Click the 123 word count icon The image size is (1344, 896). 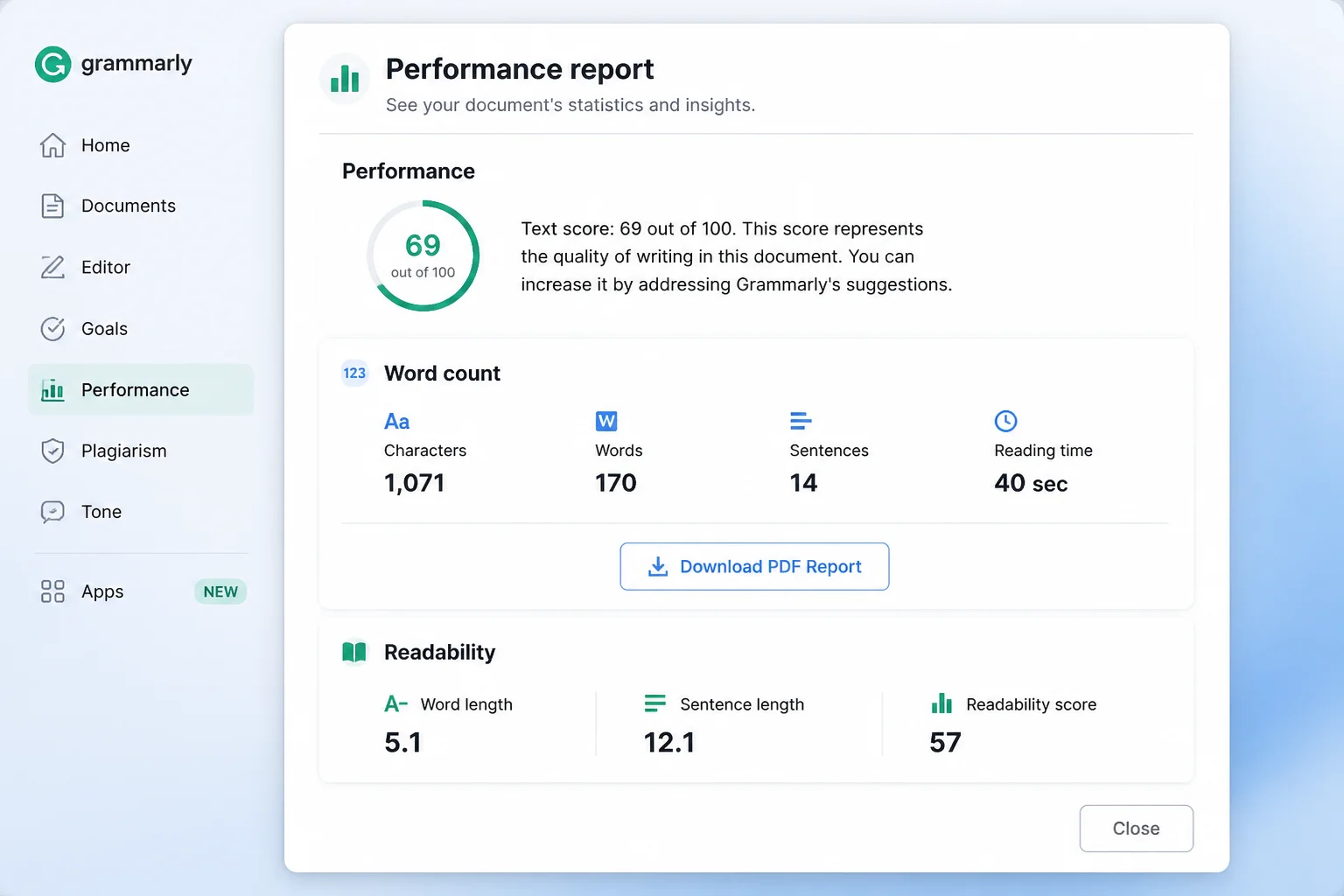pyautogui.click(x=354, y=374)
